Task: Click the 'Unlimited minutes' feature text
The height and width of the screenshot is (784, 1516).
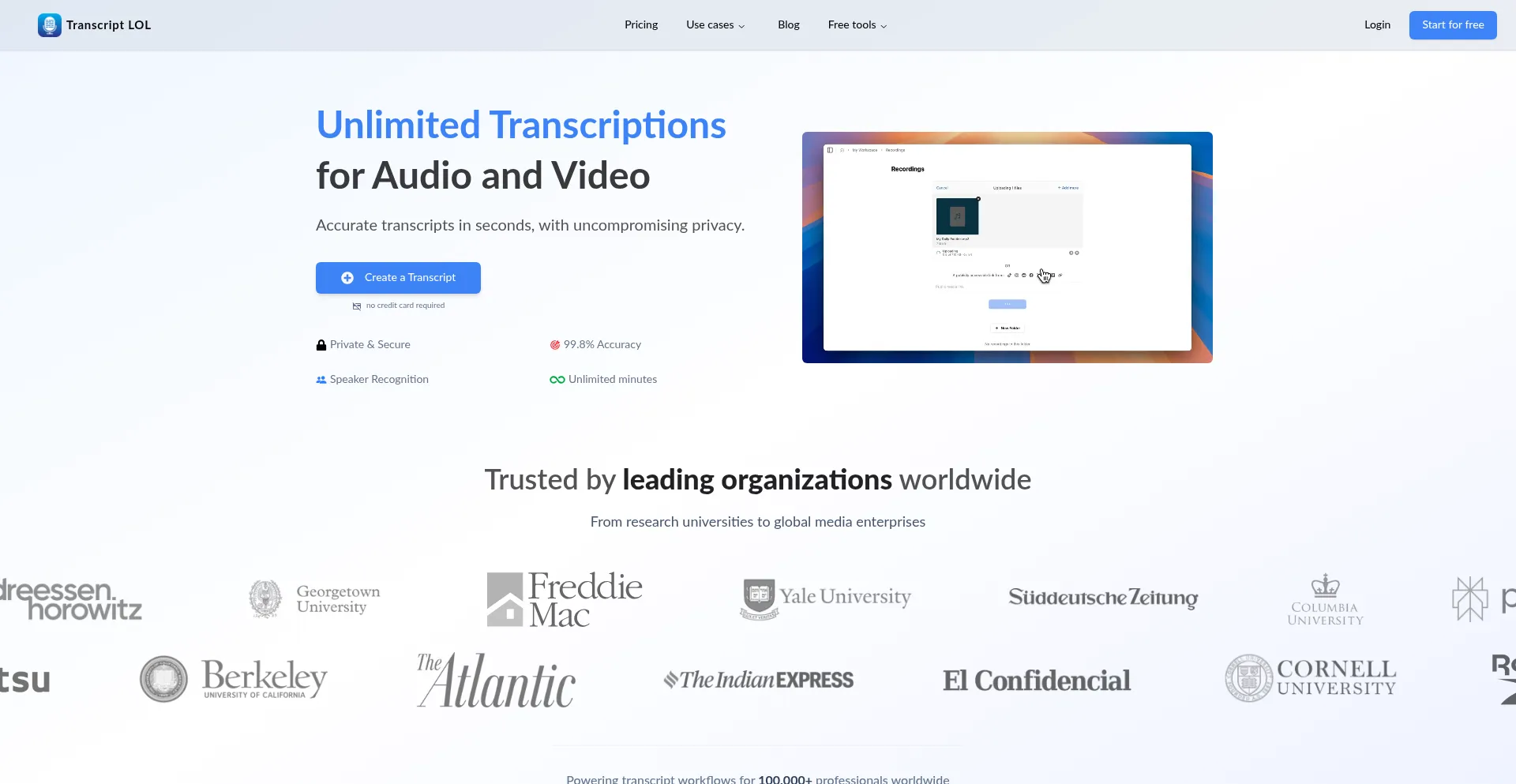Action: pos(613,380)
